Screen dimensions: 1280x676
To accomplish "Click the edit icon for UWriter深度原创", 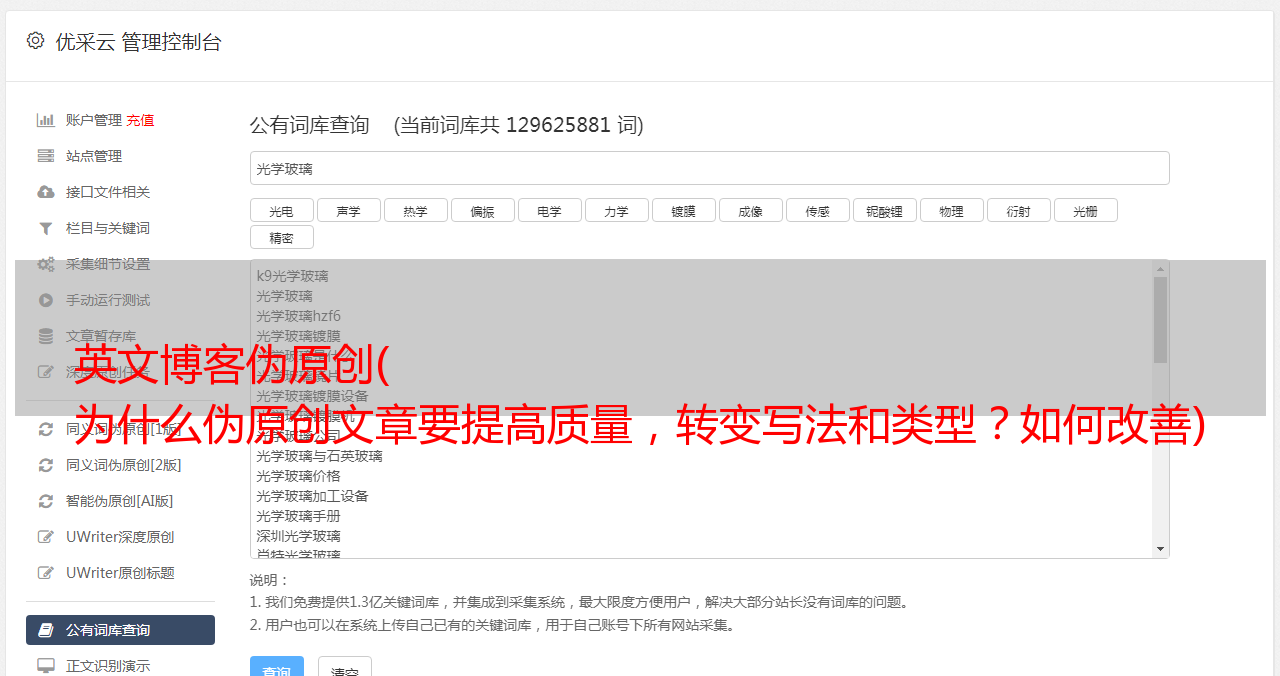I will [x=46, y=537].
